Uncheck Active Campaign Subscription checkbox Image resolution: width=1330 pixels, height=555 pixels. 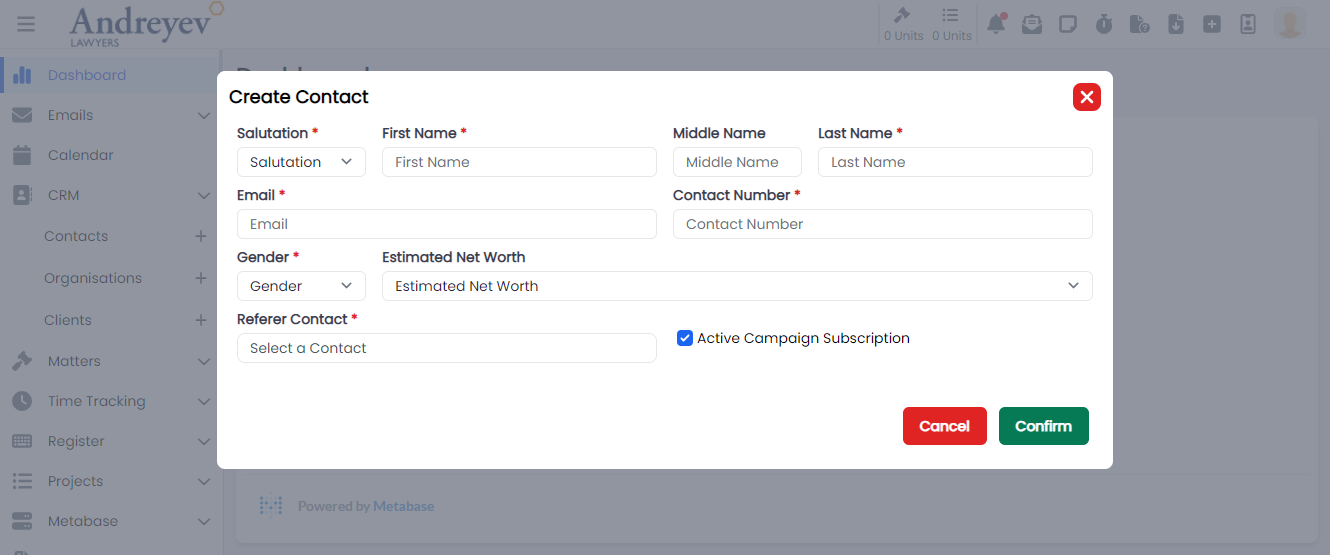(685, 338)
